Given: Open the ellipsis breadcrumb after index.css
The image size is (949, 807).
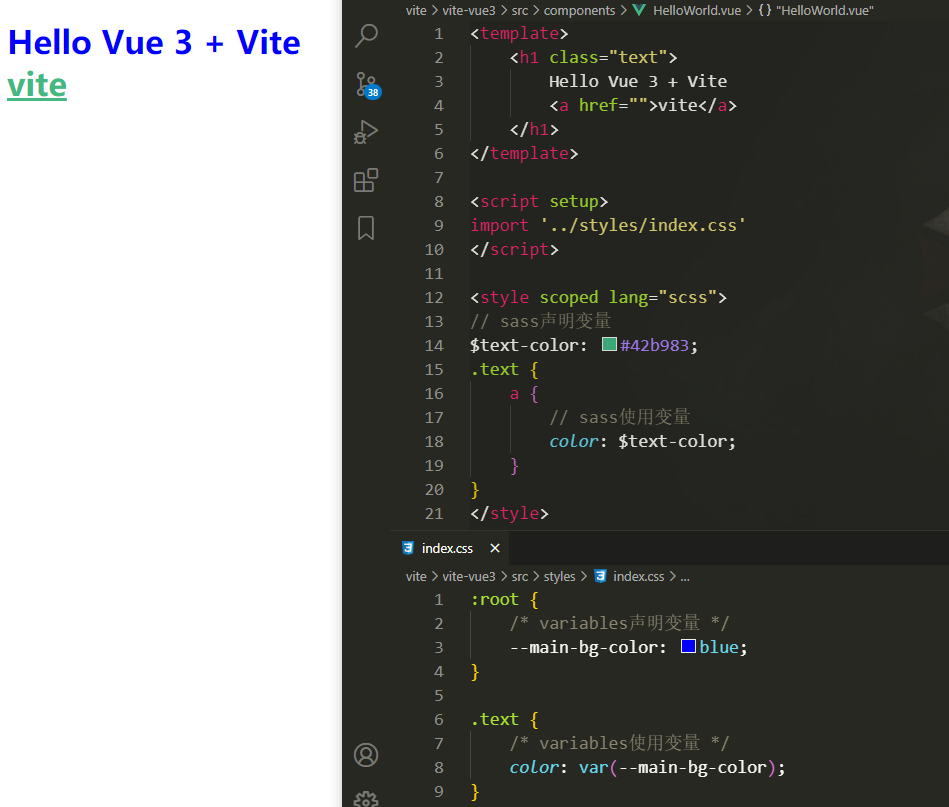Looking at the screenshot, I should [685, 576].
